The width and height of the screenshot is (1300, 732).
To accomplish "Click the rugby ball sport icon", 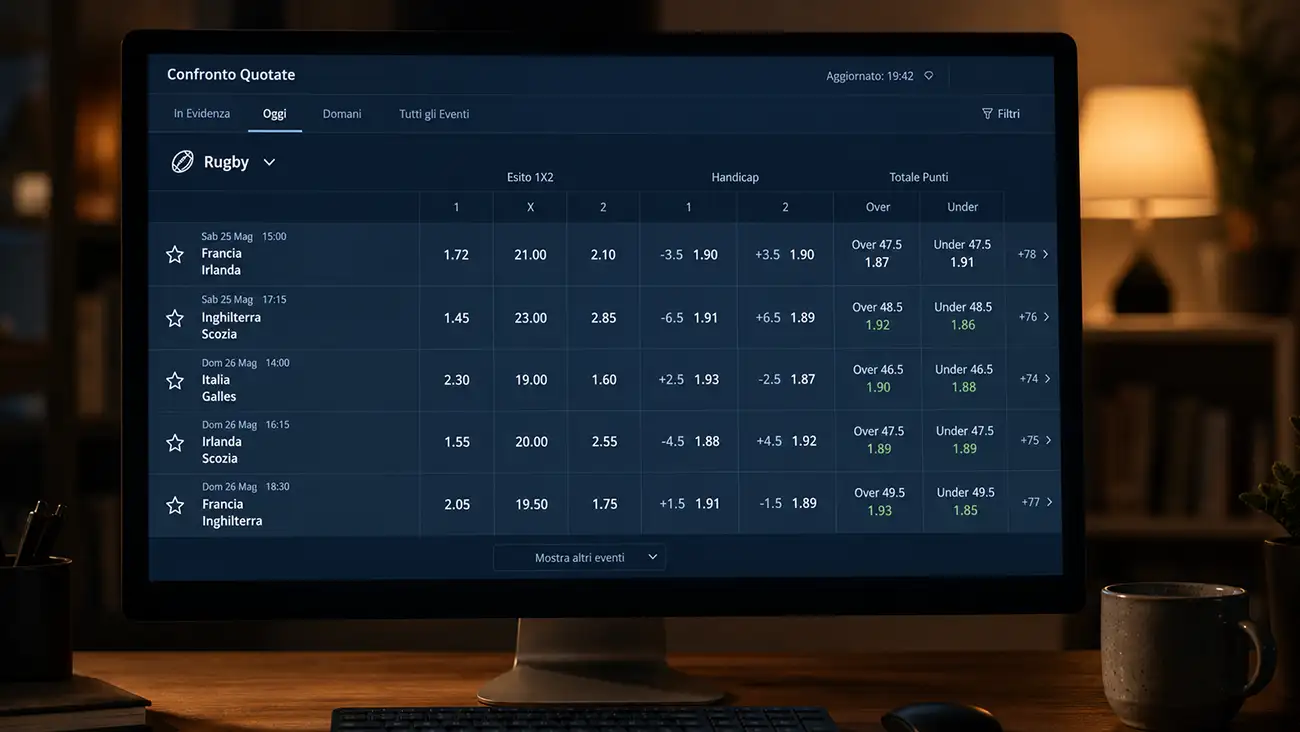I will 182,162.
